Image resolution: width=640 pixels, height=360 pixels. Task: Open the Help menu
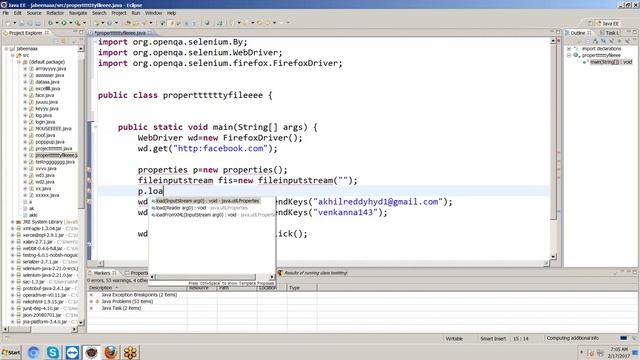[171, 13]
